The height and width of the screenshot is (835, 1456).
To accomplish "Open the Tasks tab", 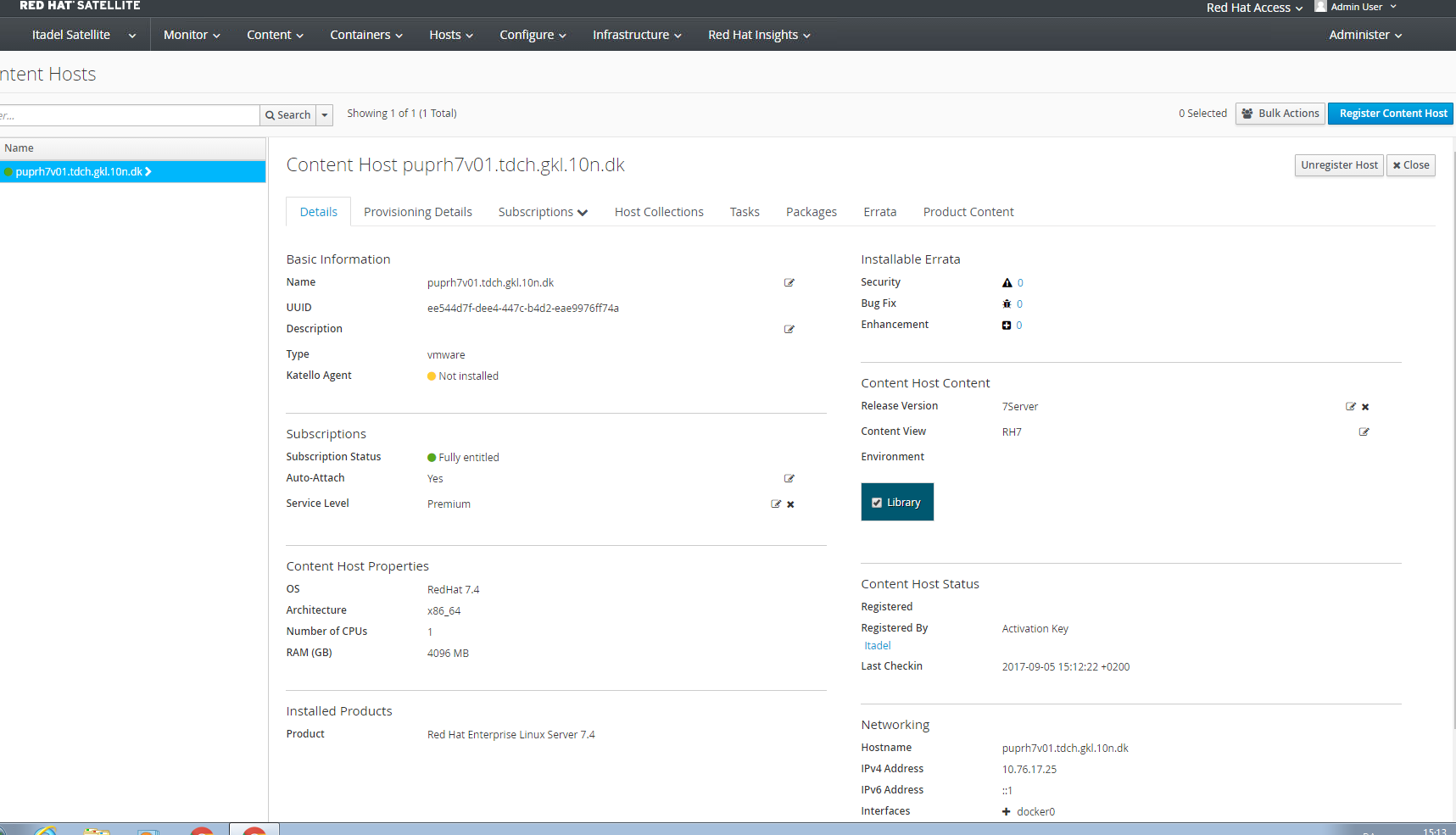I will (x=745, y=212).
